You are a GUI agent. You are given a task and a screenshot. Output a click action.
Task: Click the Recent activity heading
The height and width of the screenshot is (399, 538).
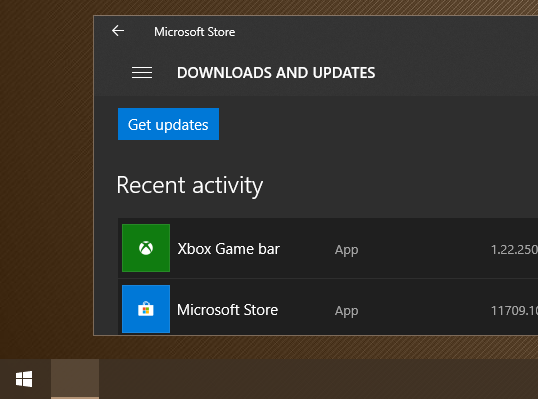[190, 186]
